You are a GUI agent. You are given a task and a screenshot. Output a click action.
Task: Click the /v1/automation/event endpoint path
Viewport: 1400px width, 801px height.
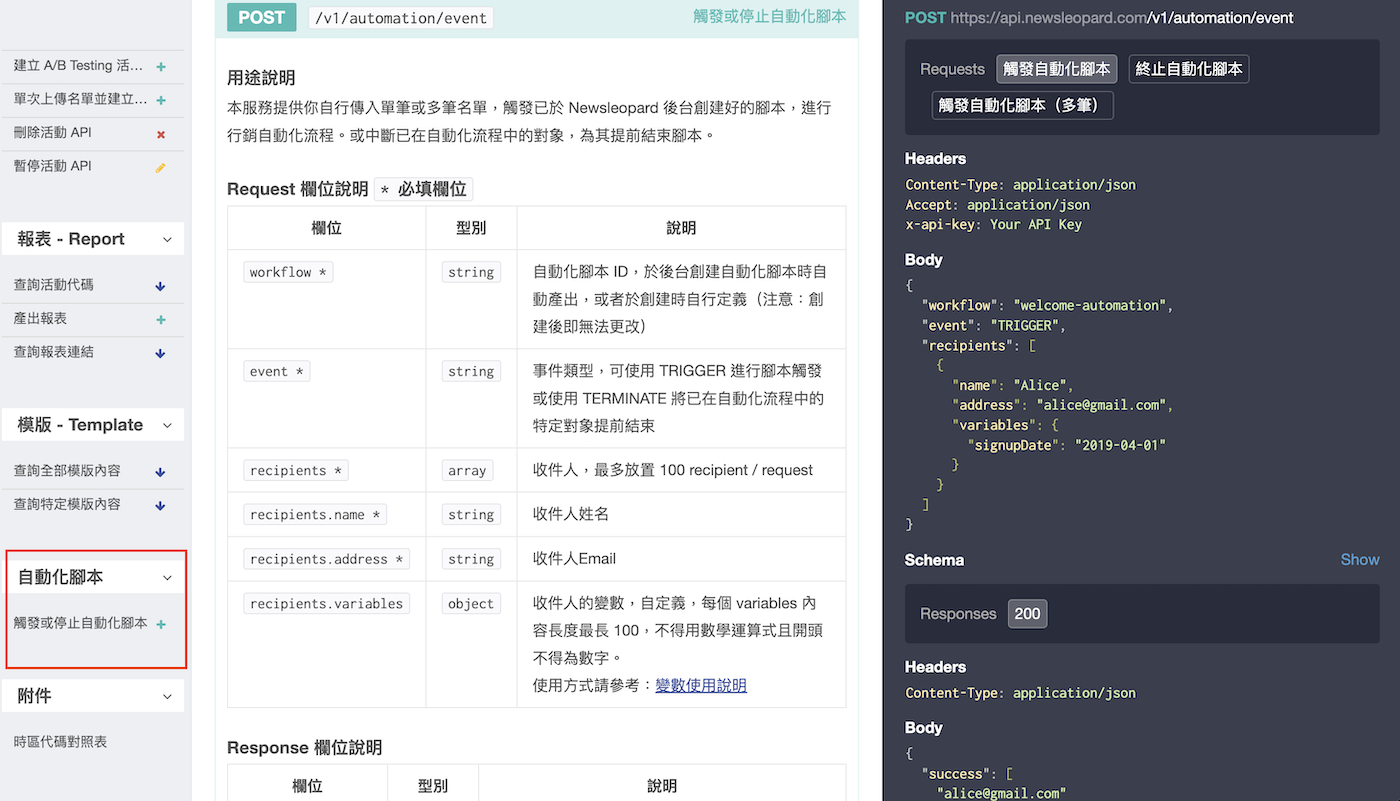click(x=400, y=18)
